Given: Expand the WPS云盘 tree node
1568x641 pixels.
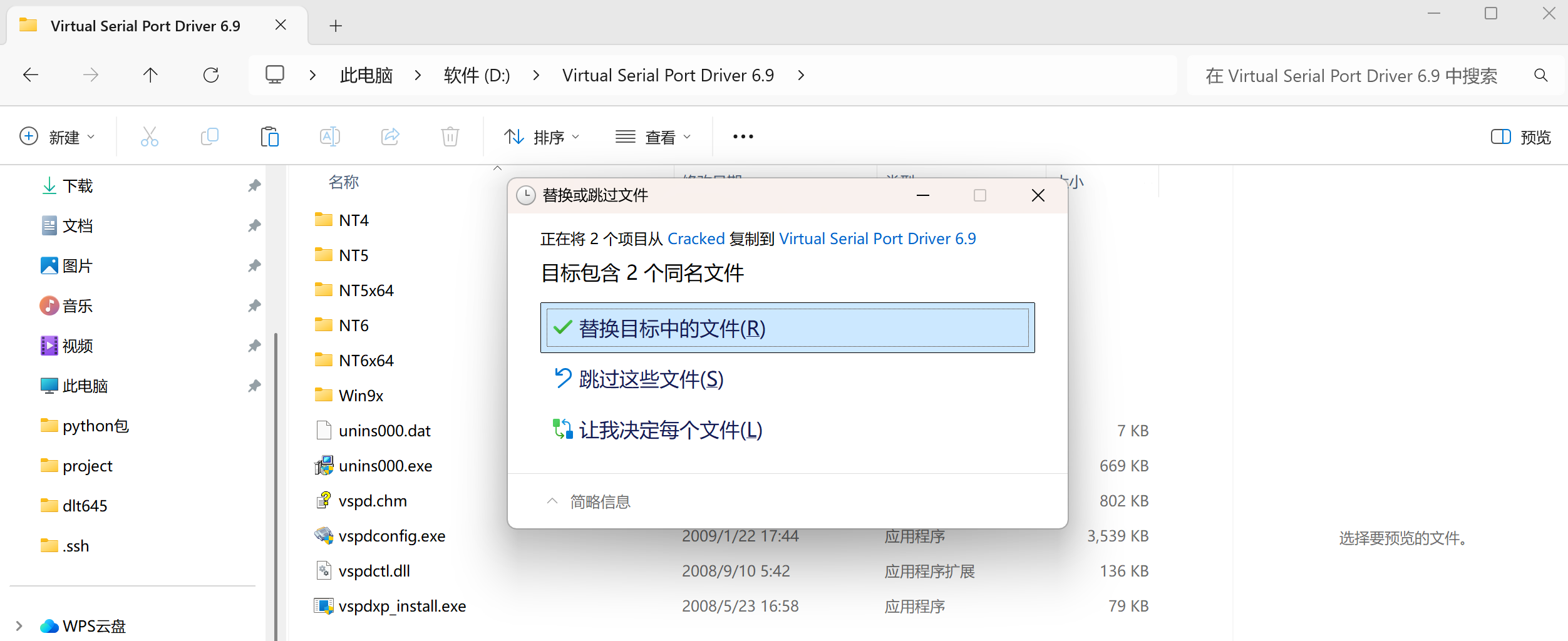Looking at the screenshot, I should pyautogui.click(x=19, y=626).
